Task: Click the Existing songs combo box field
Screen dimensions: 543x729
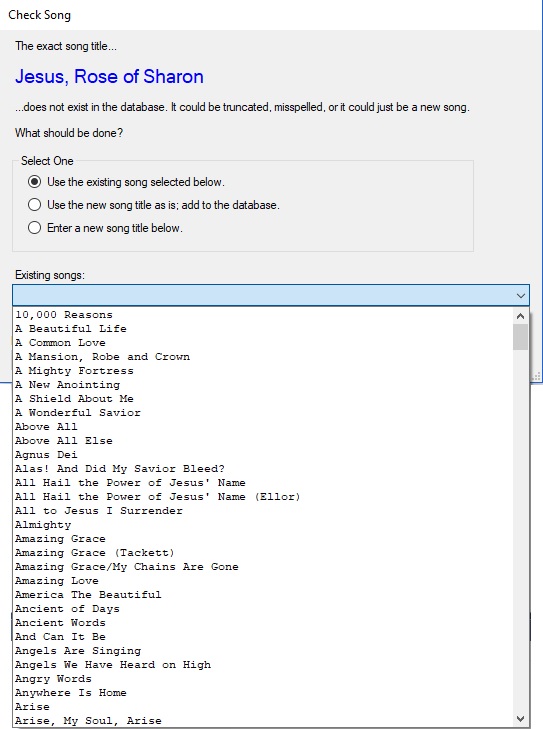Action: 271,296
